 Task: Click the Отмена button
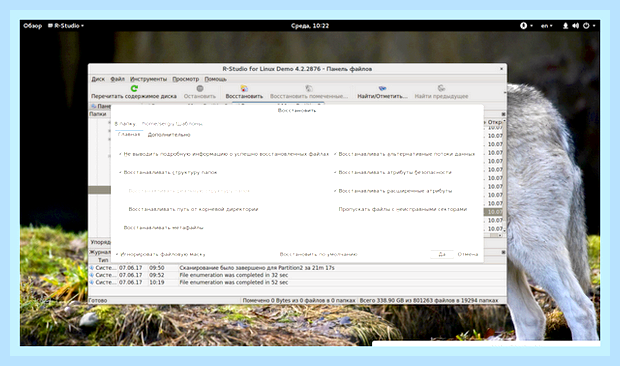pos(468,254)
